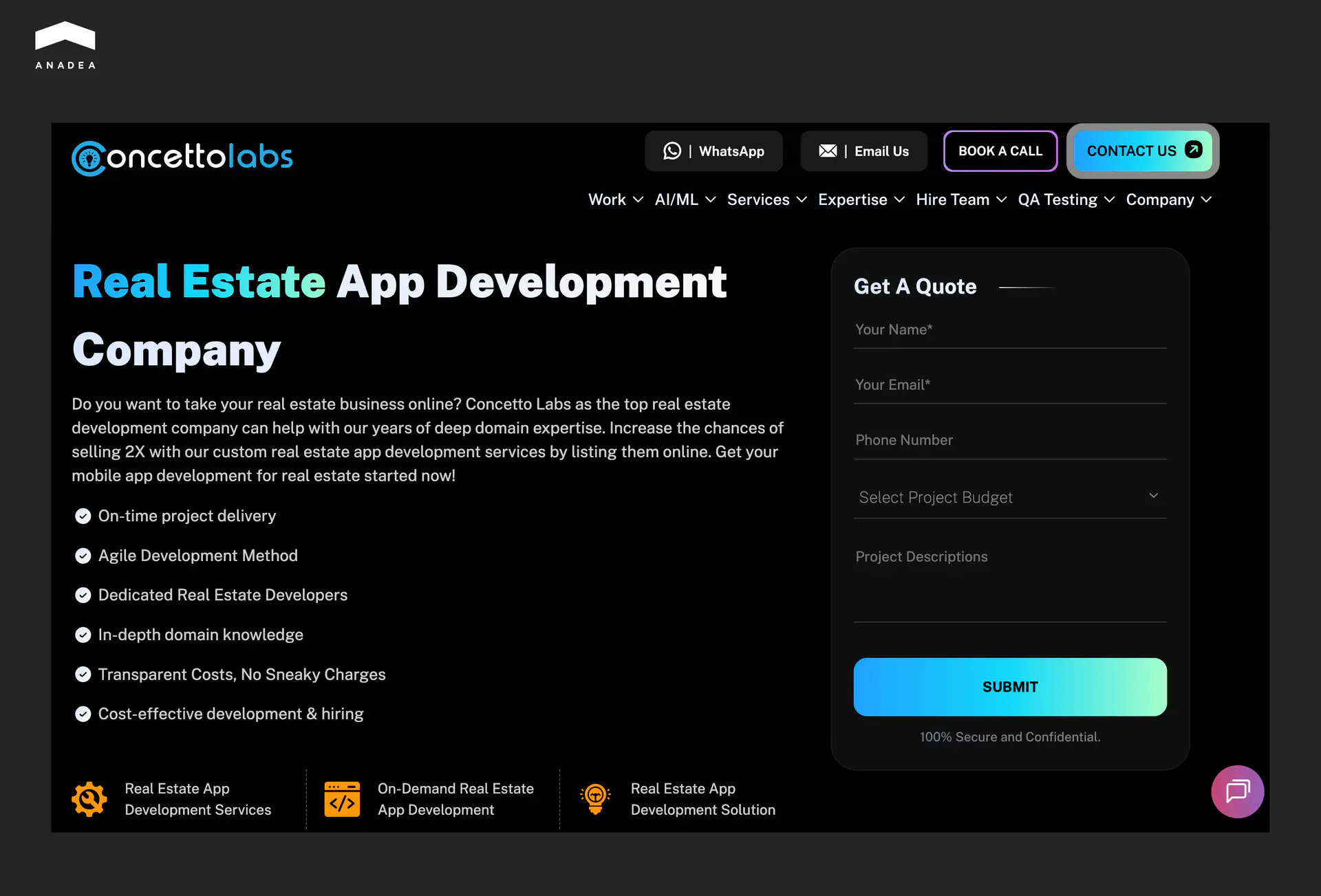Click the lightbulb solution icon

point(595,799)
